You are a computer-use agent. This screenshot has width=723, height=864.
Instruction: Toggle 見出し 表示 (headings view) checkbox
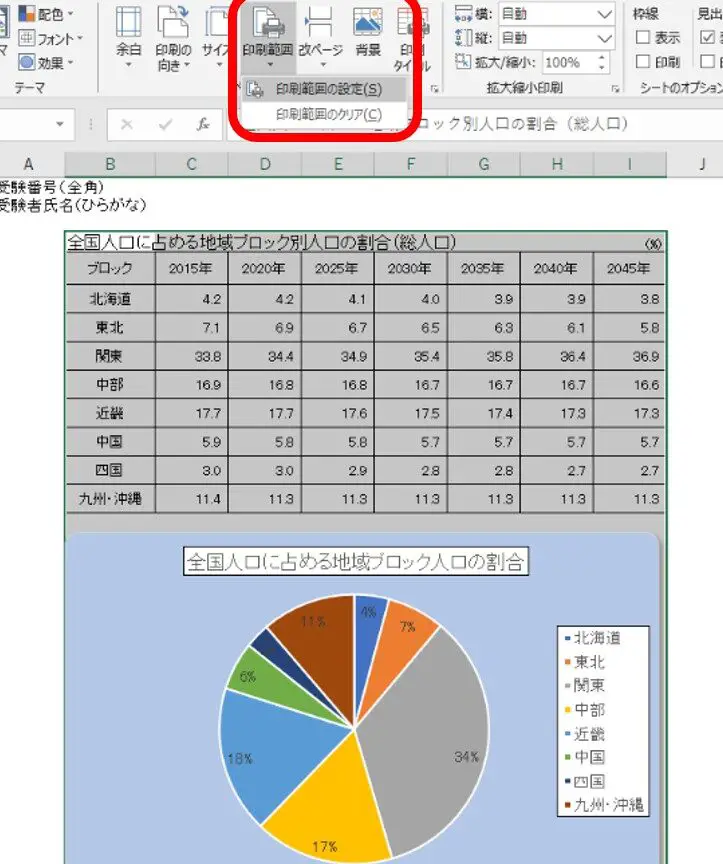(x=708, y=38)
